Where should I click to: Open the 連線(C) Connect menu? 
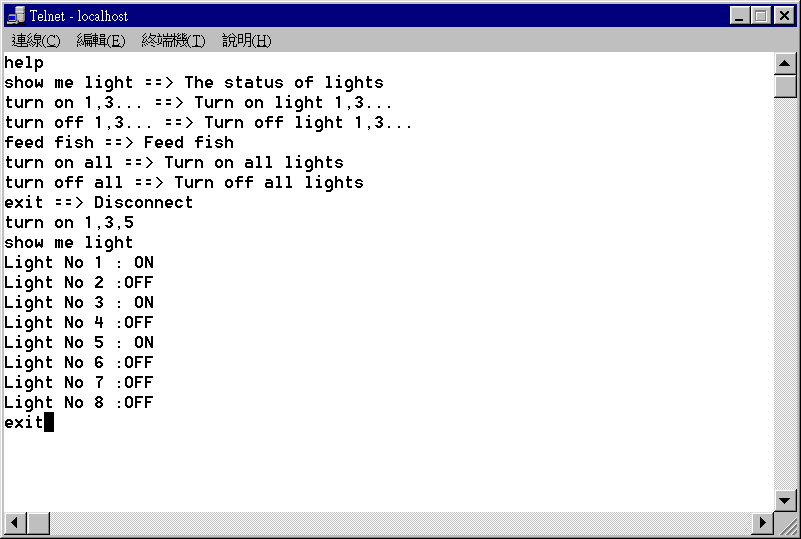(36, 40)
